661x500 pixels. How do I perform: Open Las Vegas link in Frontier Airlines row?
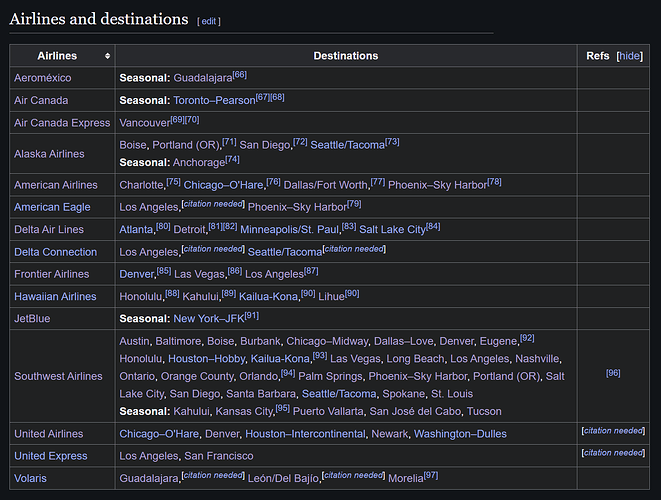pos(199,274)
